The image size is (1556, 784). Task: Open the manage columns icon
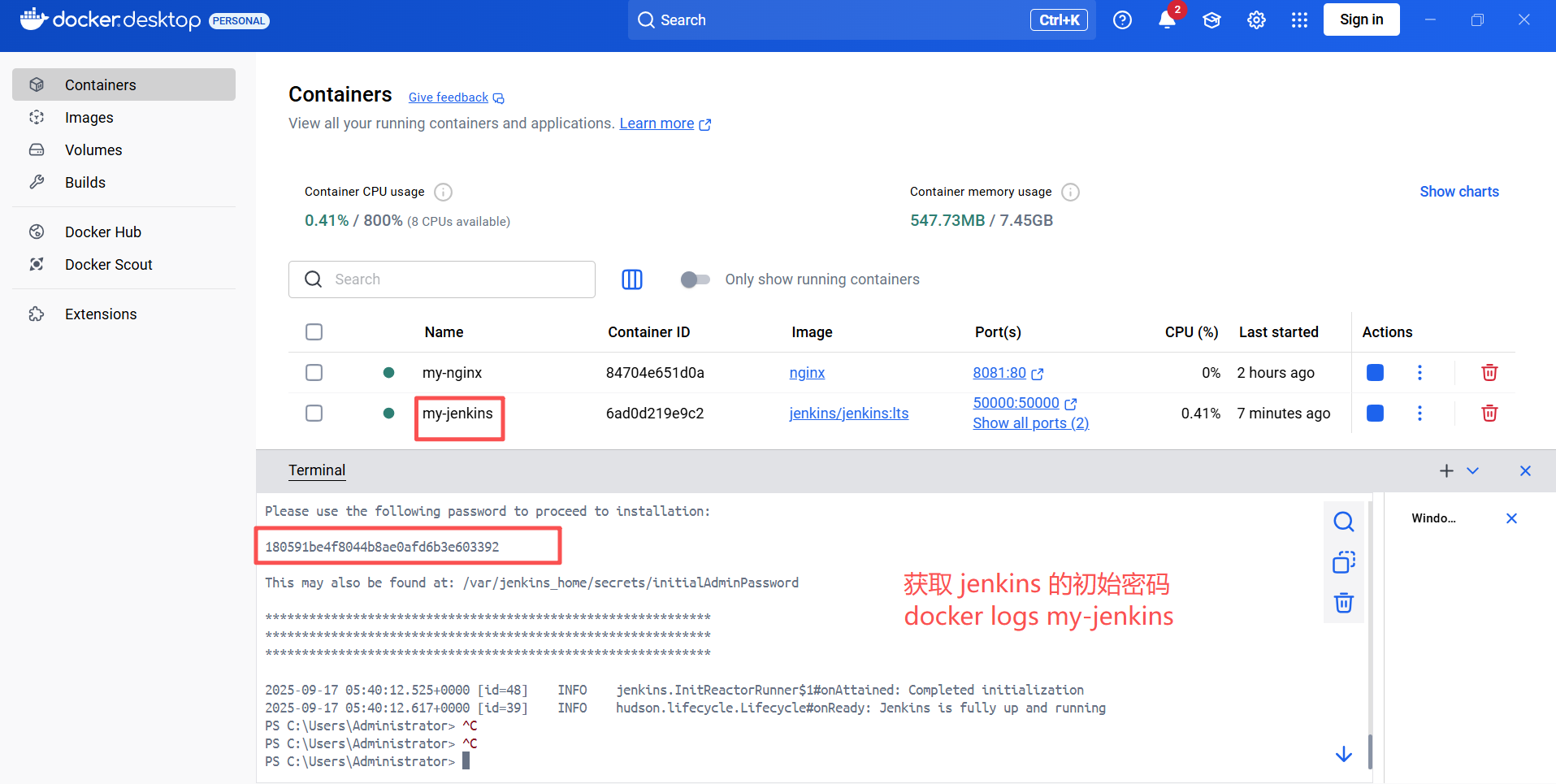point(632,279)
